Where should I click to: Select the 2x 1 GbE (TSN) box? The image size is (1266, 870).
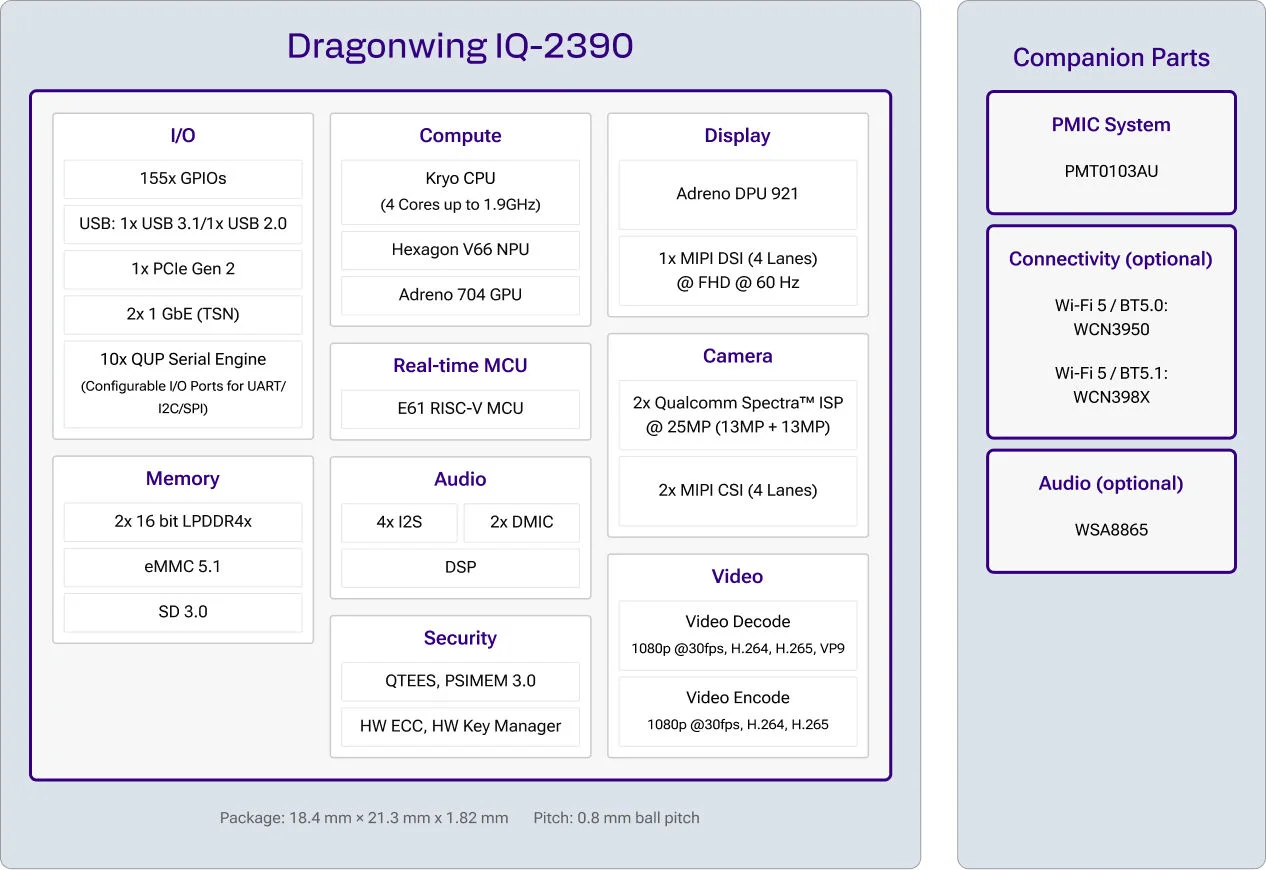pyautogui.click(x=183, y=314)
